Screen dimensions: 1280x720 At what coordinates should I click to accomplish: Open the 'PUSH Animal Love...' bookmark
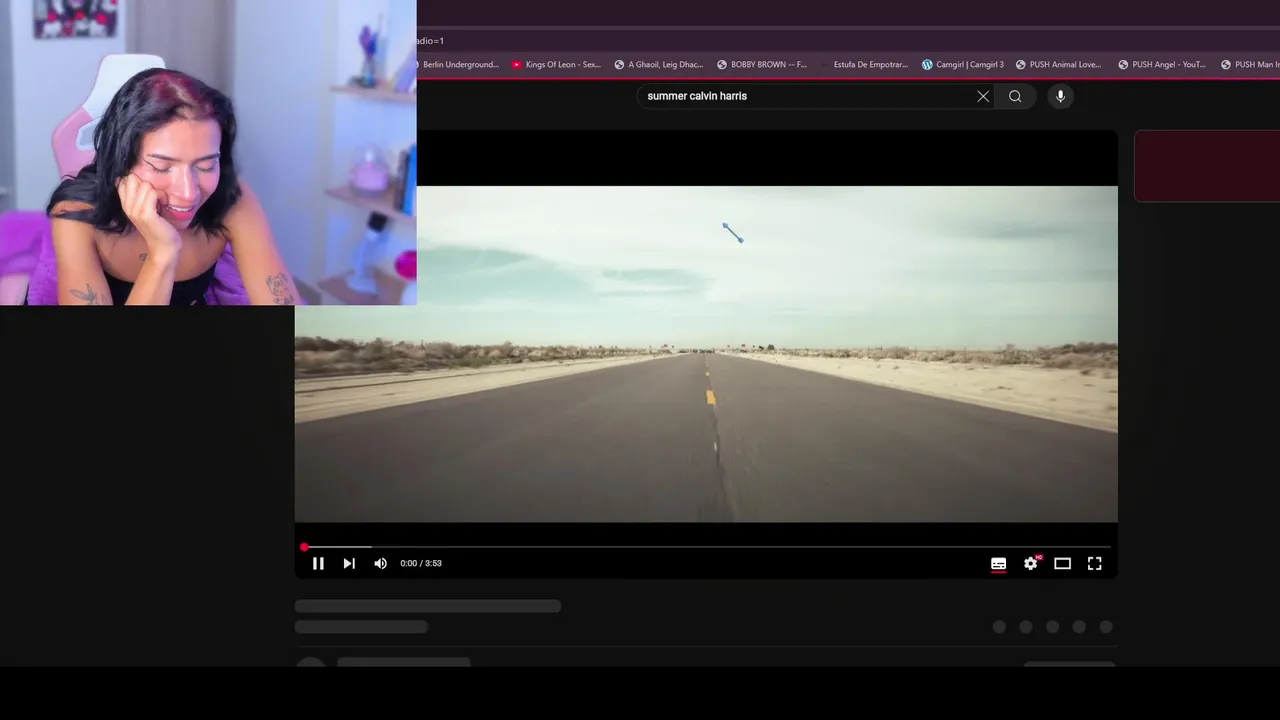pyautogui.click(x=1059, y=65)
